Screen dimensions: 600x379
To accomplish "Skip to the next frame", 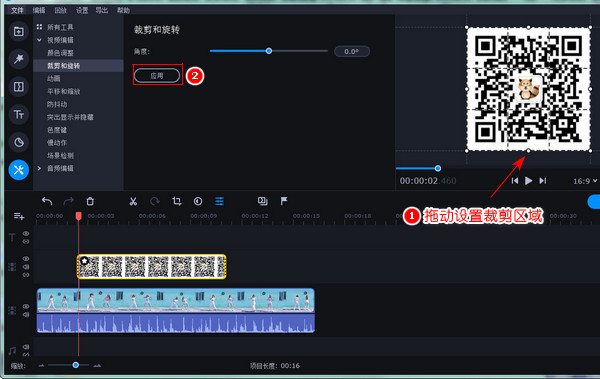I will pyautogui.click(x=543, y=181).
